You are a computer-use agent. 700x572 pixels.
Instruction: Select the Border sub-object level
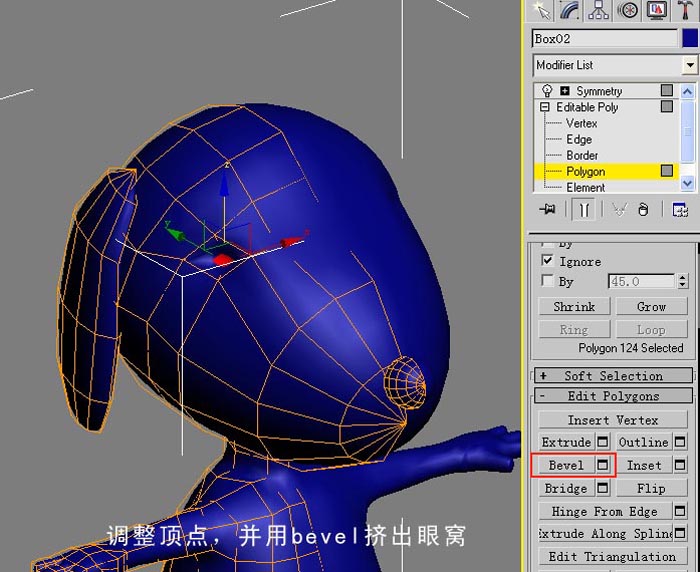click(582, 155)
